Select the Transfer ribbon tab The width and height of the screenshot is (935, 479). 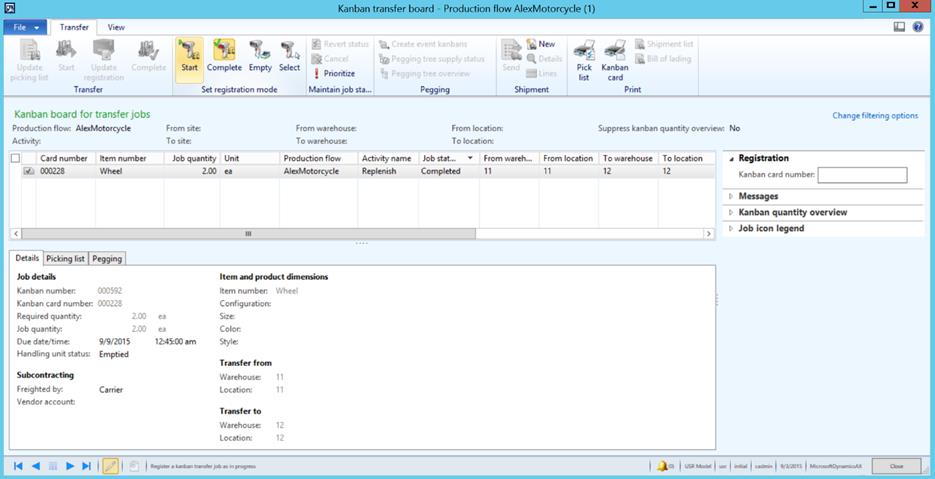pyautogui.click(x=75, y=27)
